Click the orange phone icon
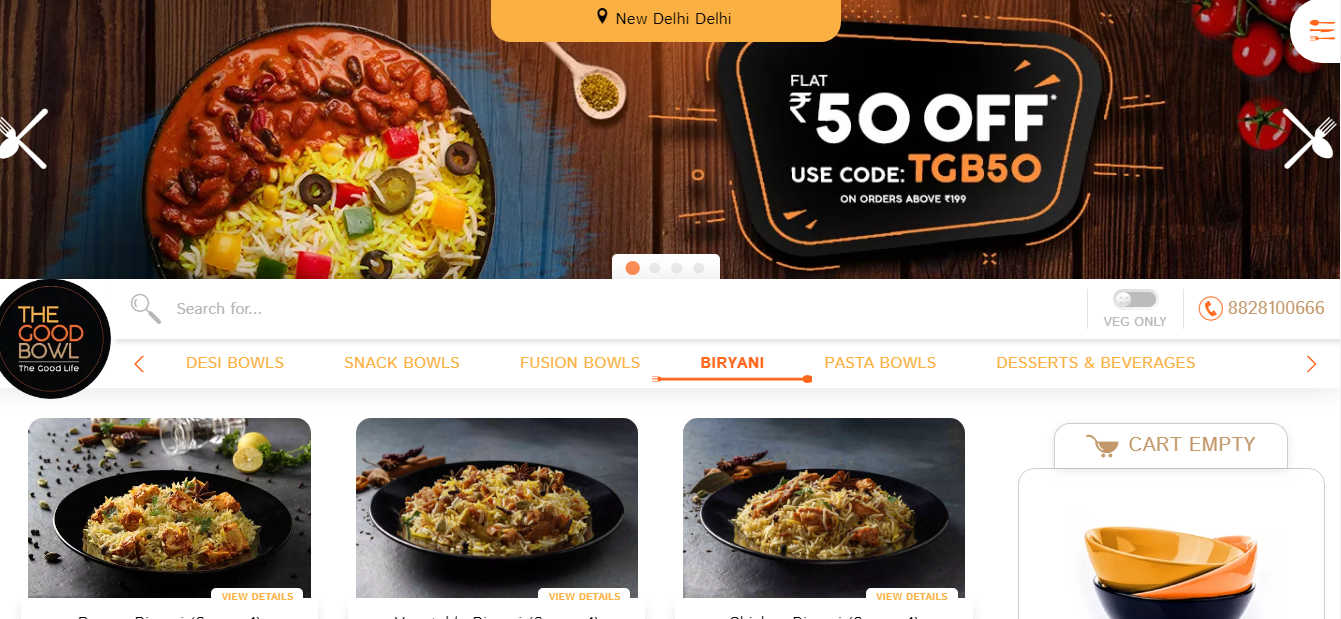This screenshot has height=619, width=1341. coord(1210,309)
